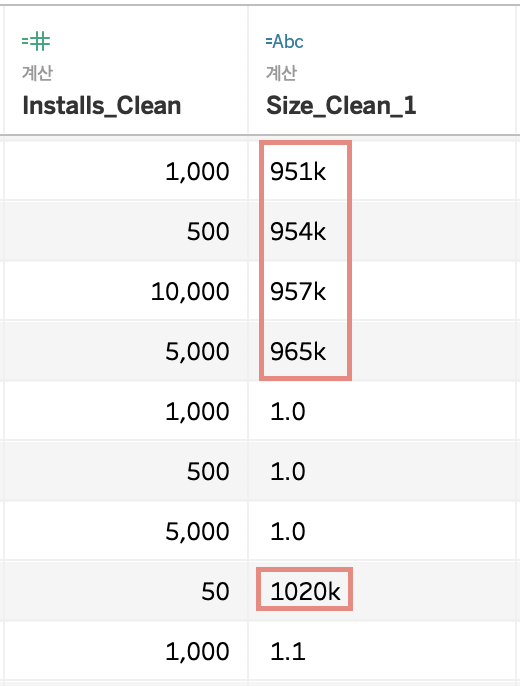Viewport: 520px width, 686px height.
Task: Select the 957k size value
Action: 298,291
